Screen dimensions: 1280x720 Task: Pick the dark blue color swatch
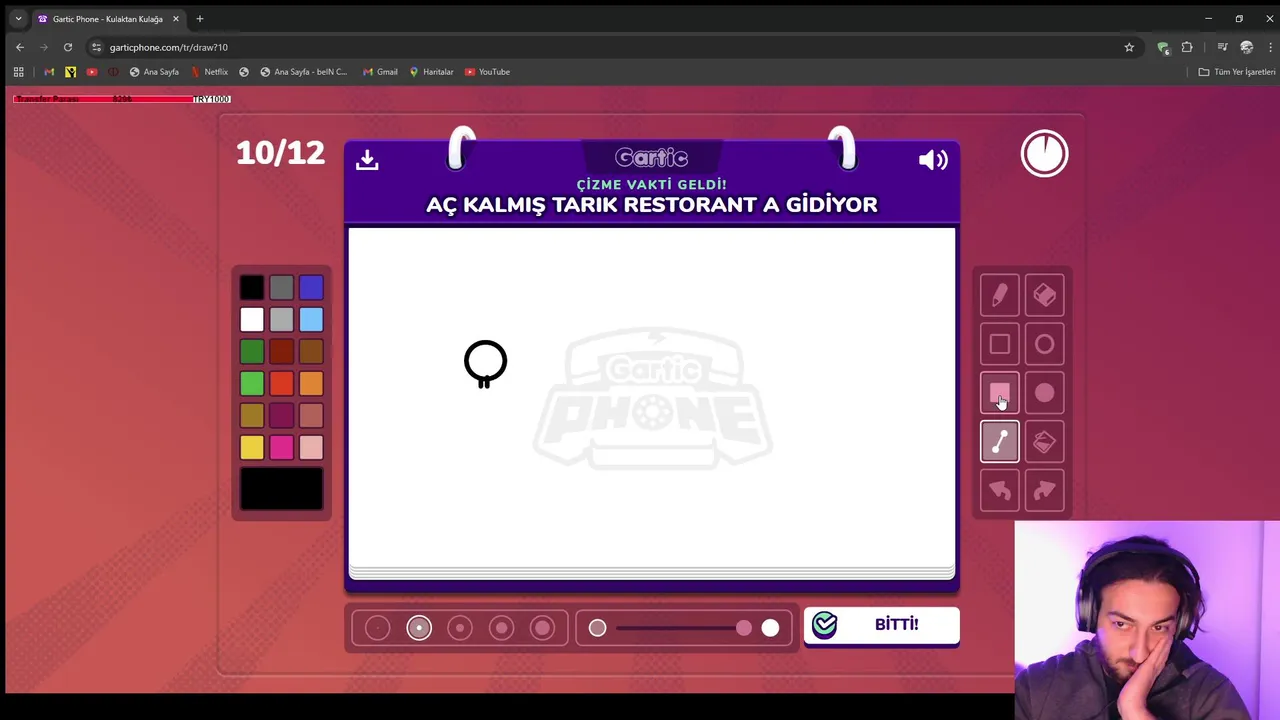click(x=311, y=288)
